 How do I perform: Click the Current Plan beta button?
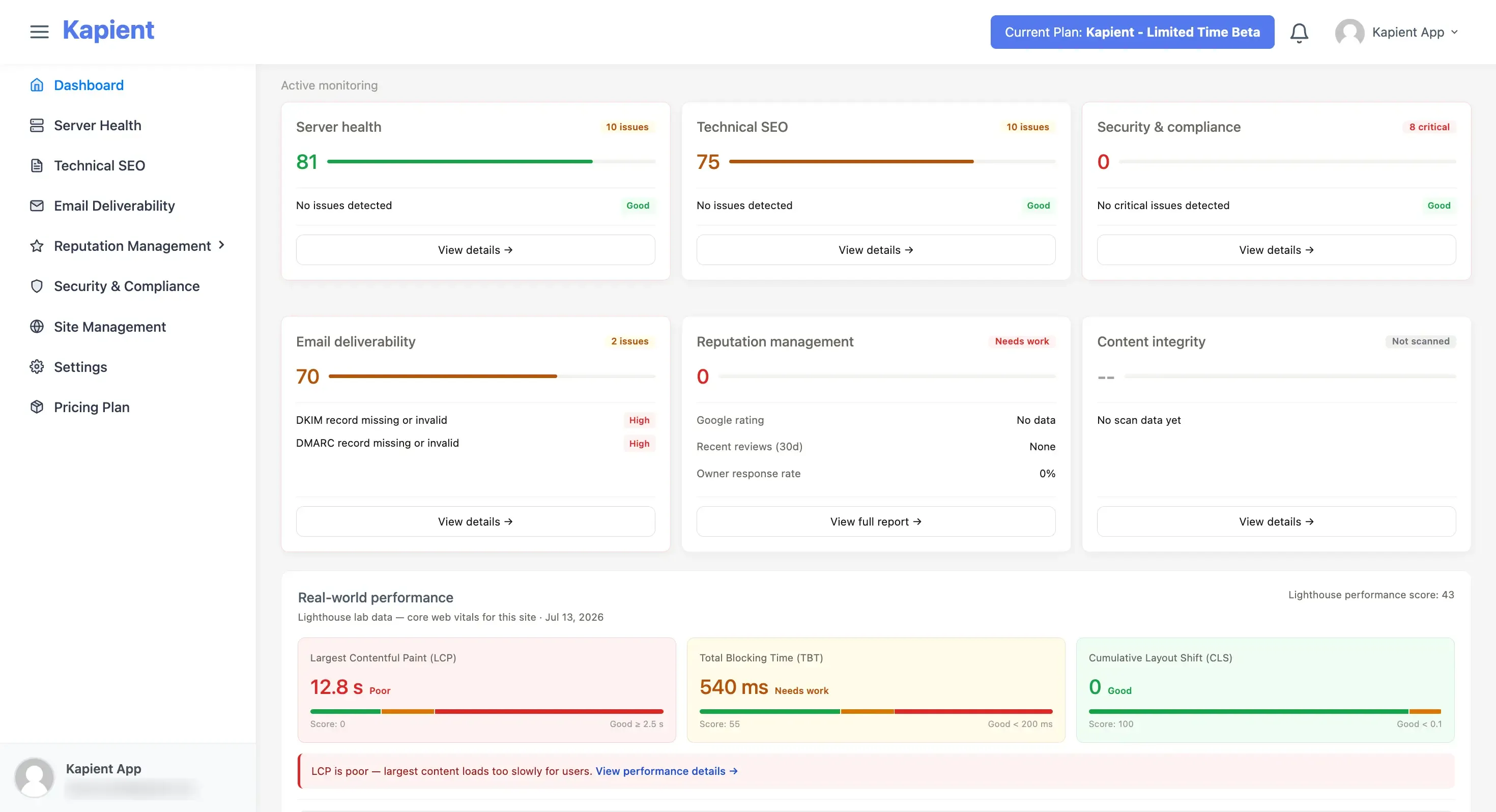click(x=1133, y=32)
